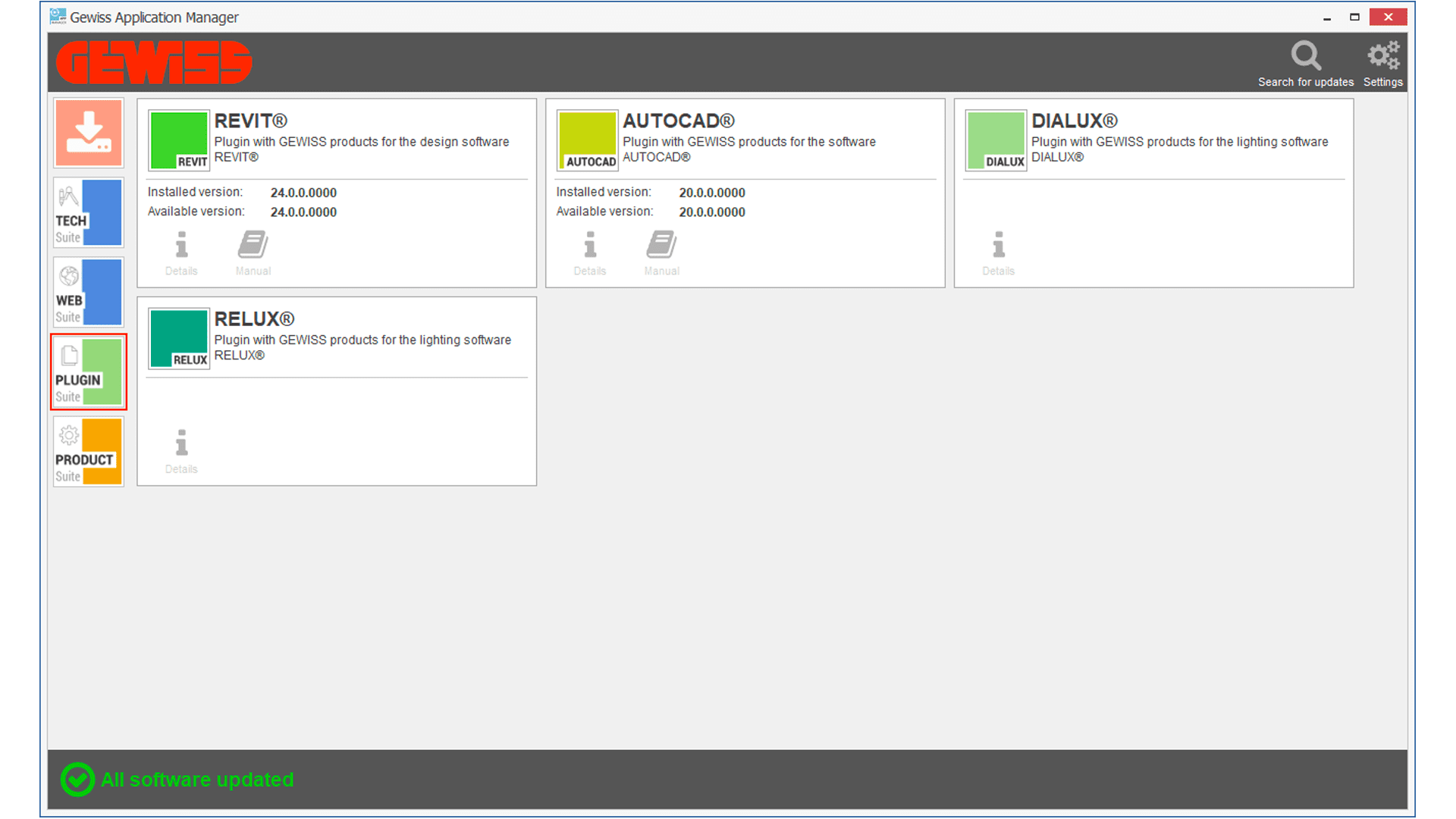Viewport: 1456px width, 819px height.
Task: Open the Manual for REVIT plugin
Action: [253, 253]
